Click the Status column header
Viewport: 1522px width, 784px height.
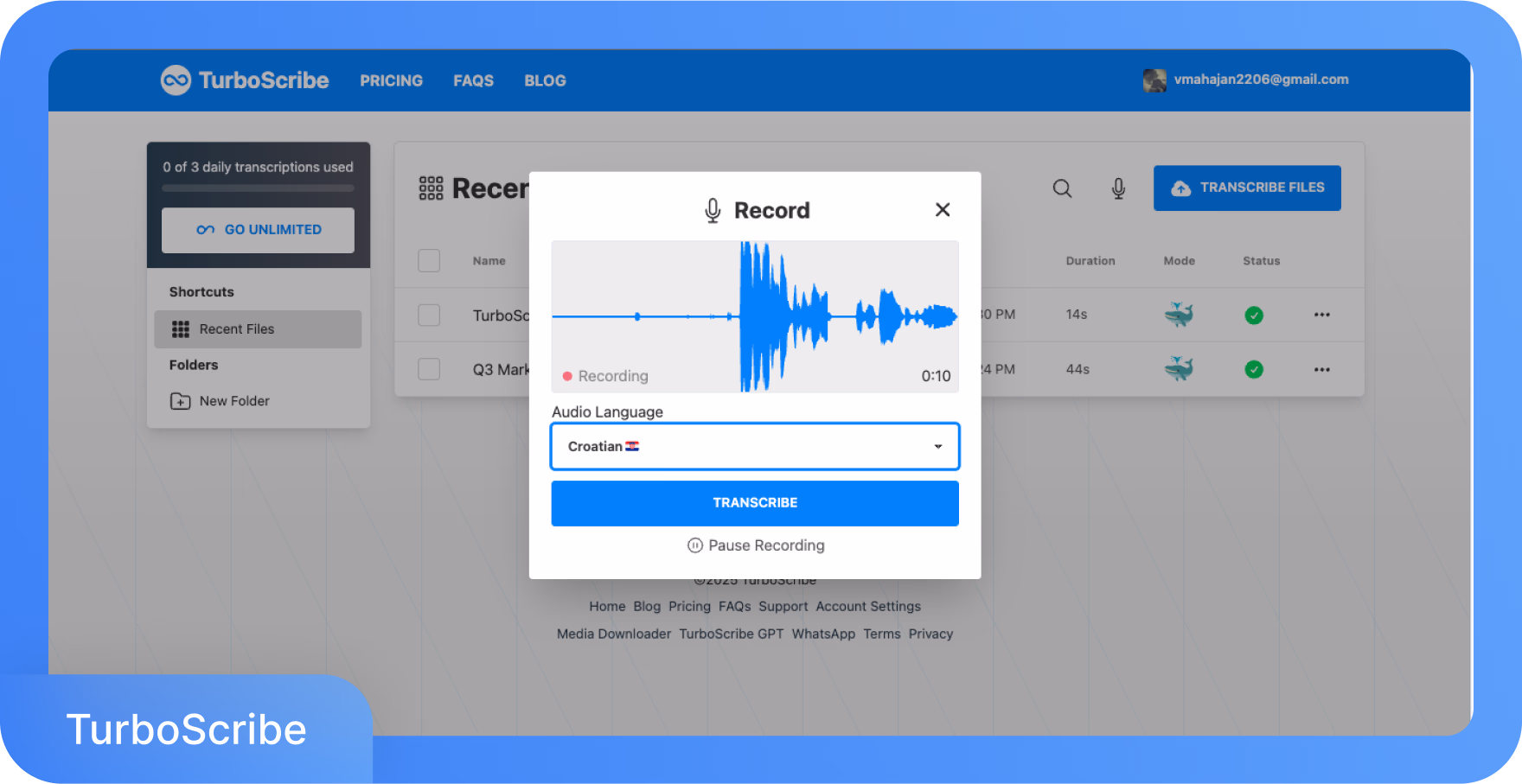click(x=1262, y=261)
